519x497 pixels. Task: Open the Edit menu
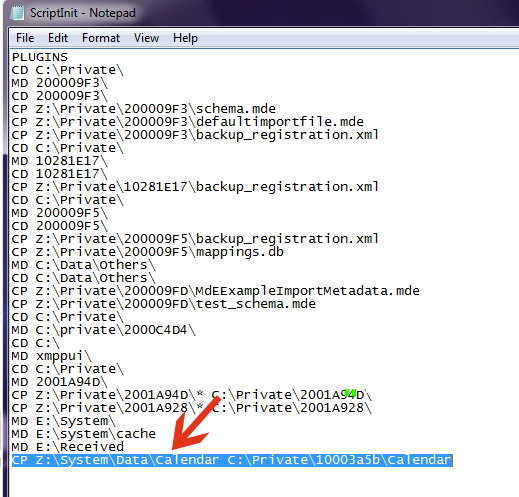click(58, 38)
